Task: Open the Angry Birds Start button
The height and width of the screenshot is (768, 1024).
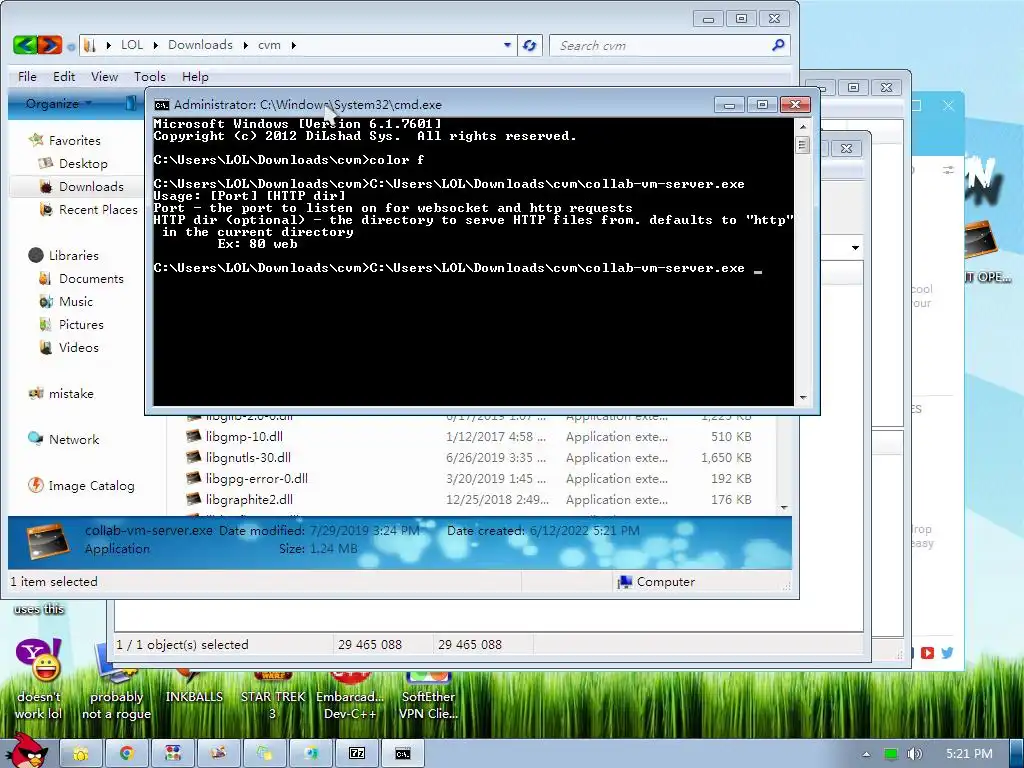Action: tap(25, 751)
